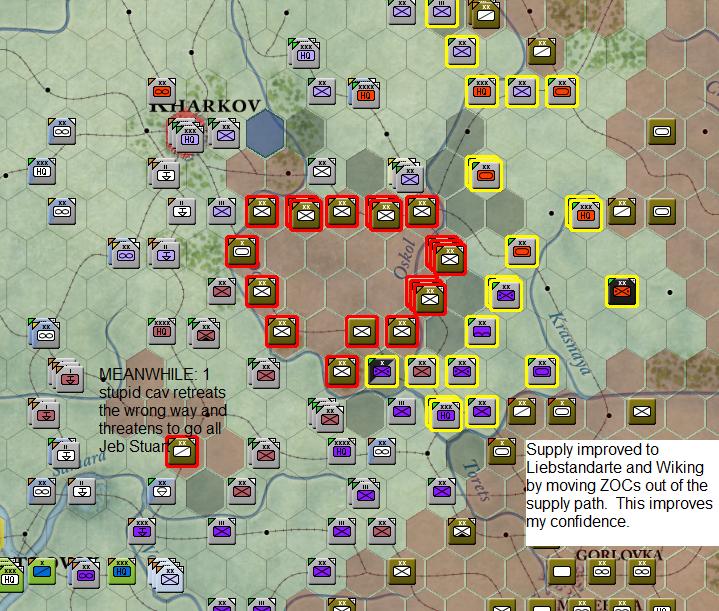Screen dimensions: 719x611
Task: Select the yellow-outlined purple XXX HQ counter
Action: click(444, 413)
